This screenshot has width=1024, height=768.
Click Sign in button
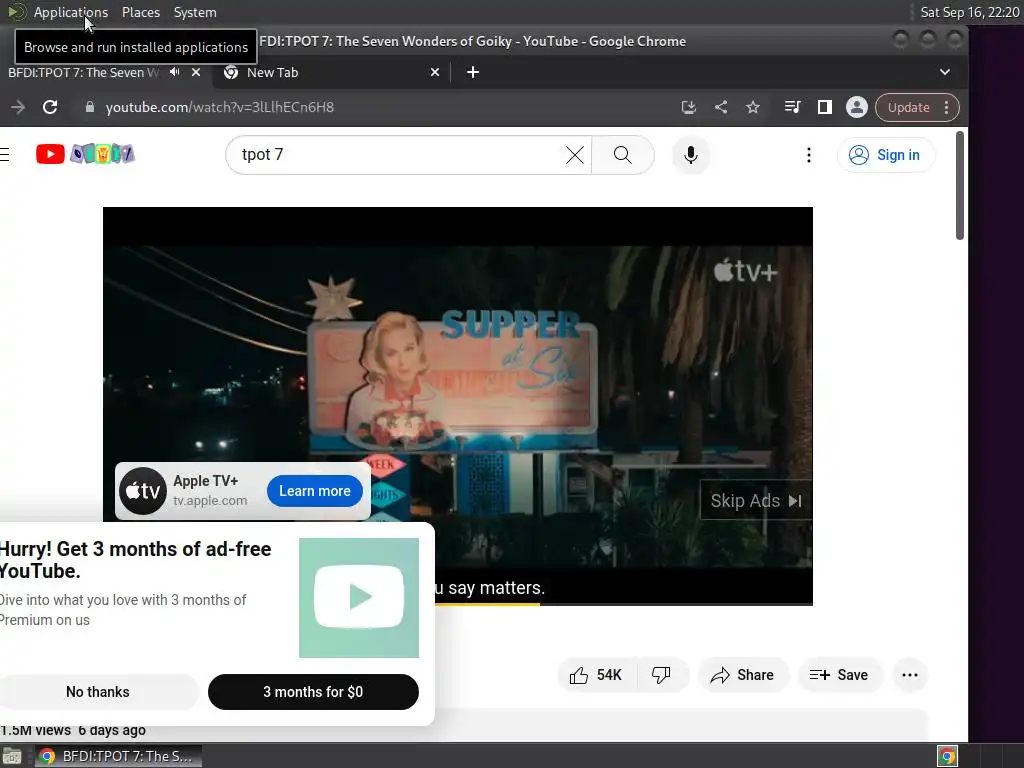886,155
